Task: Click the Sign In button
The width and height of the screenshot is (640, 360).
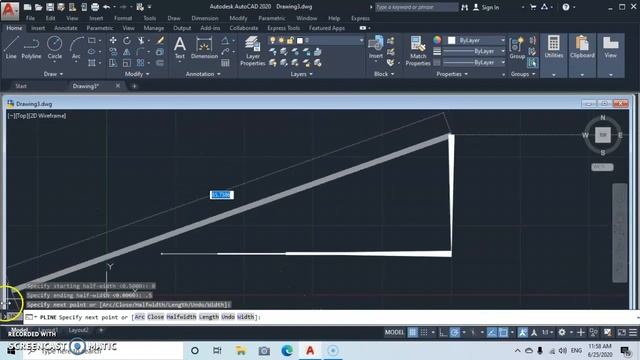Action: pos(486,7)
